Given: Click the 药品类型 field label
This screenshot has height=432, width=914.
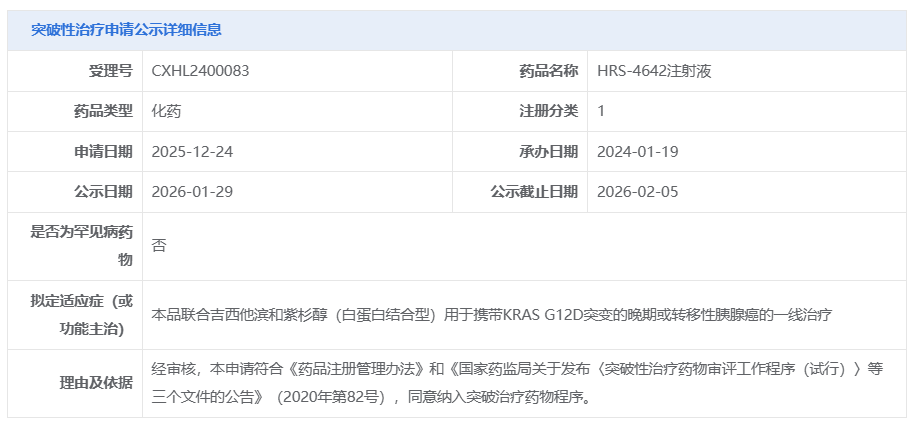Looking at the screenshot, I should (103, 111).
